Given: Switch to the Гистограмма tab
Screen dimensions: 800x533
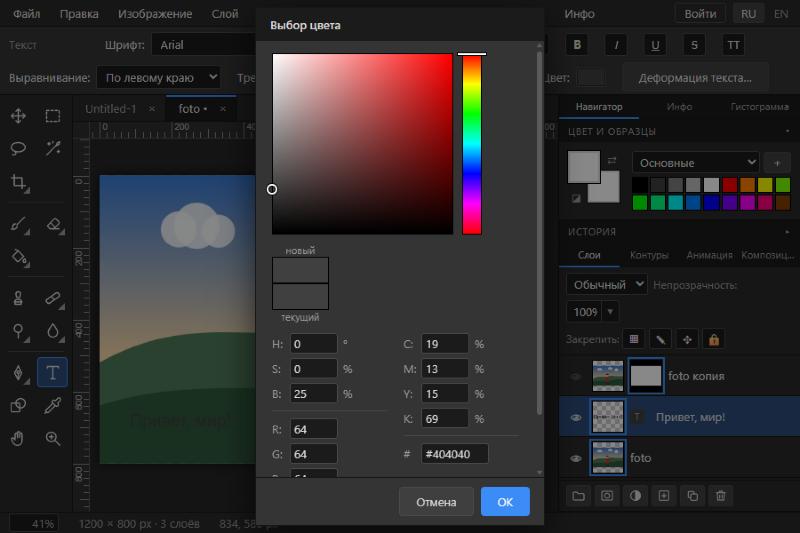Looking at the screenshot, I should [x=759, y=107].
